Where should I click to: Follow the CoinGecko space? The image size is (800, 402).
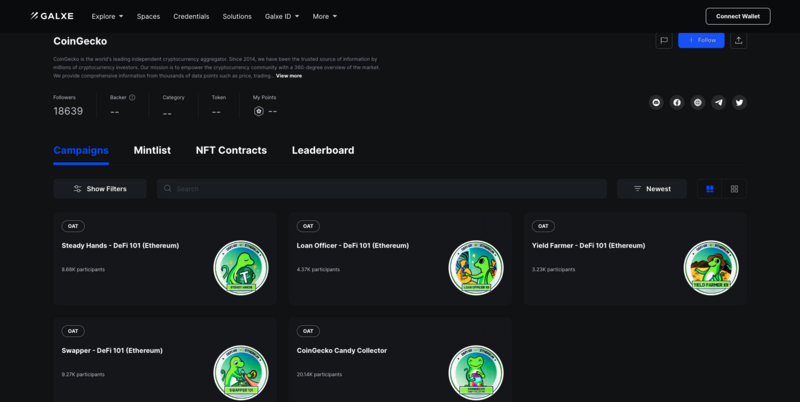tap(701, 40)
